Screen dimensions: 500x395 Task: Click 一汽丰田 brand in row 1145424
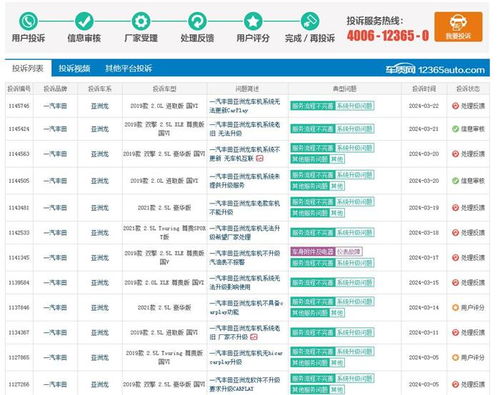click(55, 129)
